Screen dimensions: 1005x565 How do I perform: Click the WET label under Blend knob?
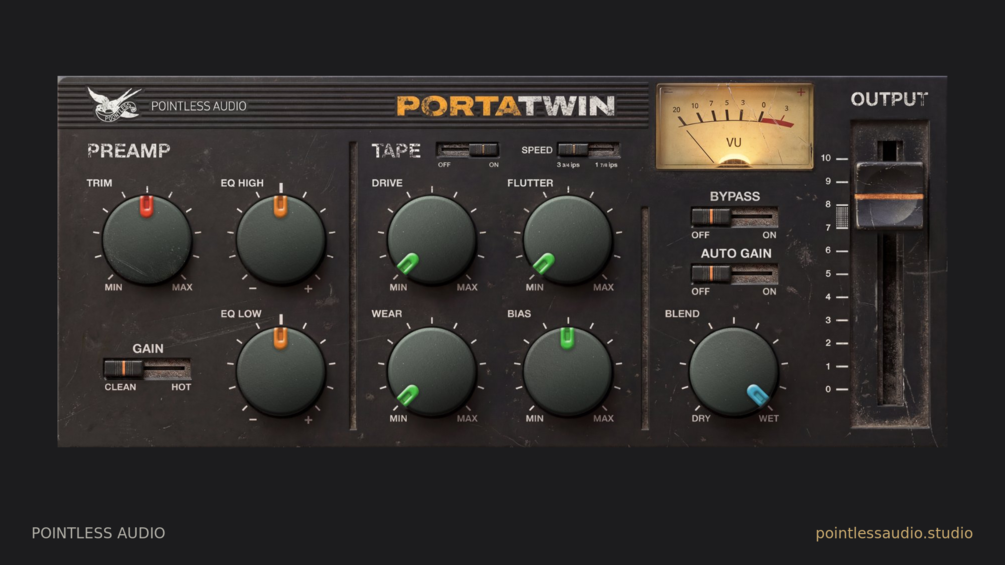[x=768, y=418]
